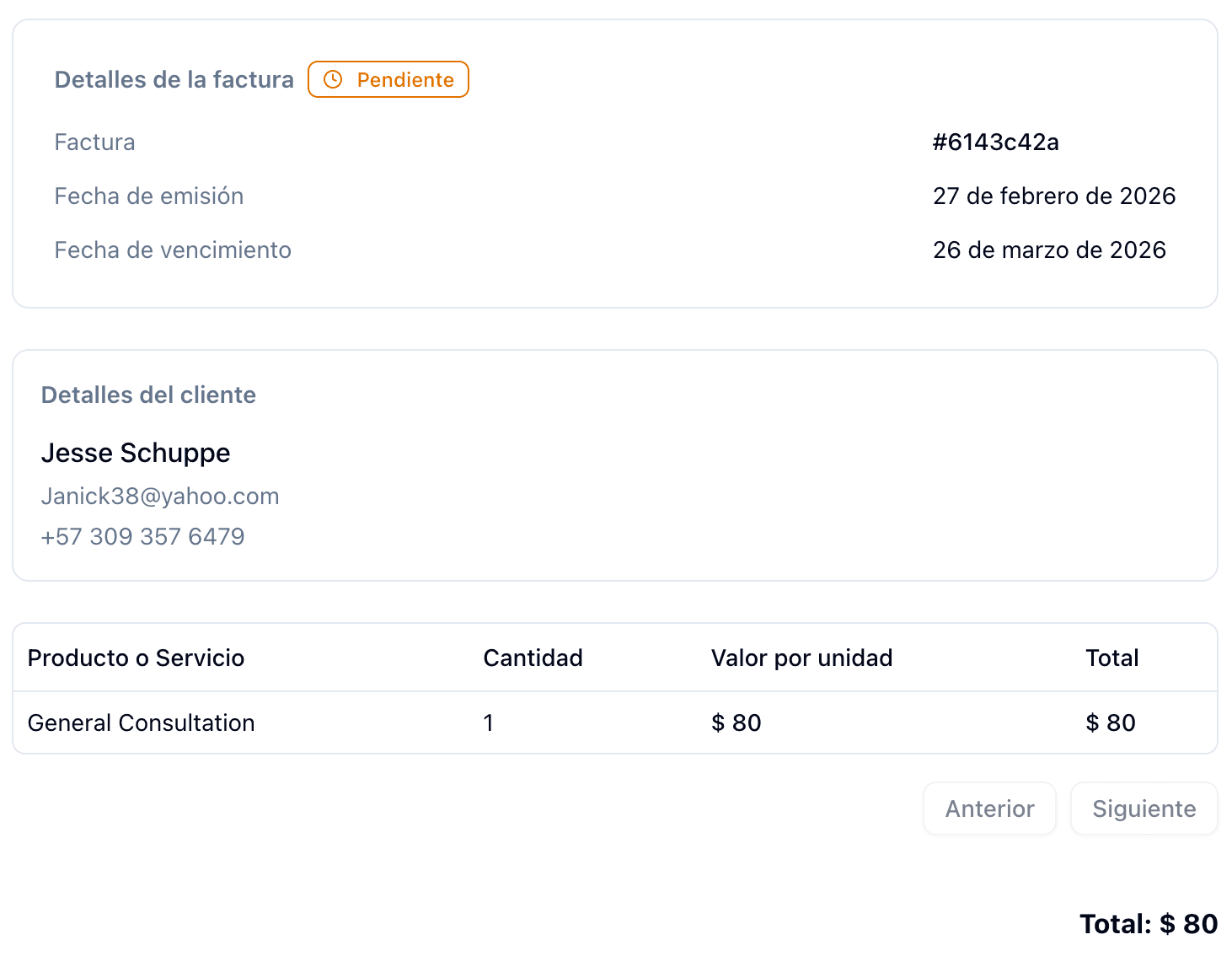The image size is (1232, 956).
Task: Go to the next page with Siguiente
Action: click(1144, 808)
